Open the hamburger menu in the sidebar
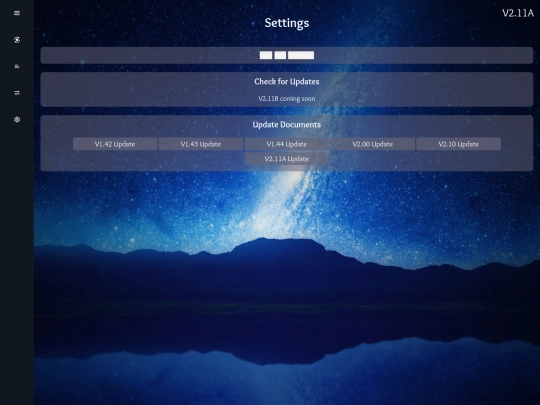Viewport: 540px width, 405px height. point(17,13)
